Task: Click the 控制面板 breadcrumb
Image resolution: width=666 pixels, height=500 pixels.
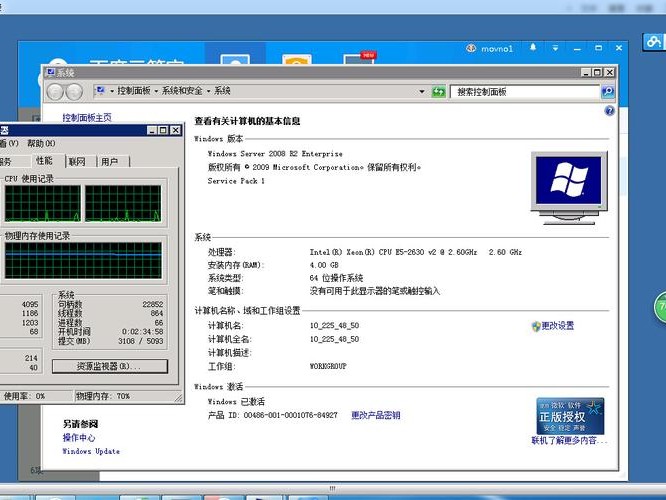Action: pos(134,91)
